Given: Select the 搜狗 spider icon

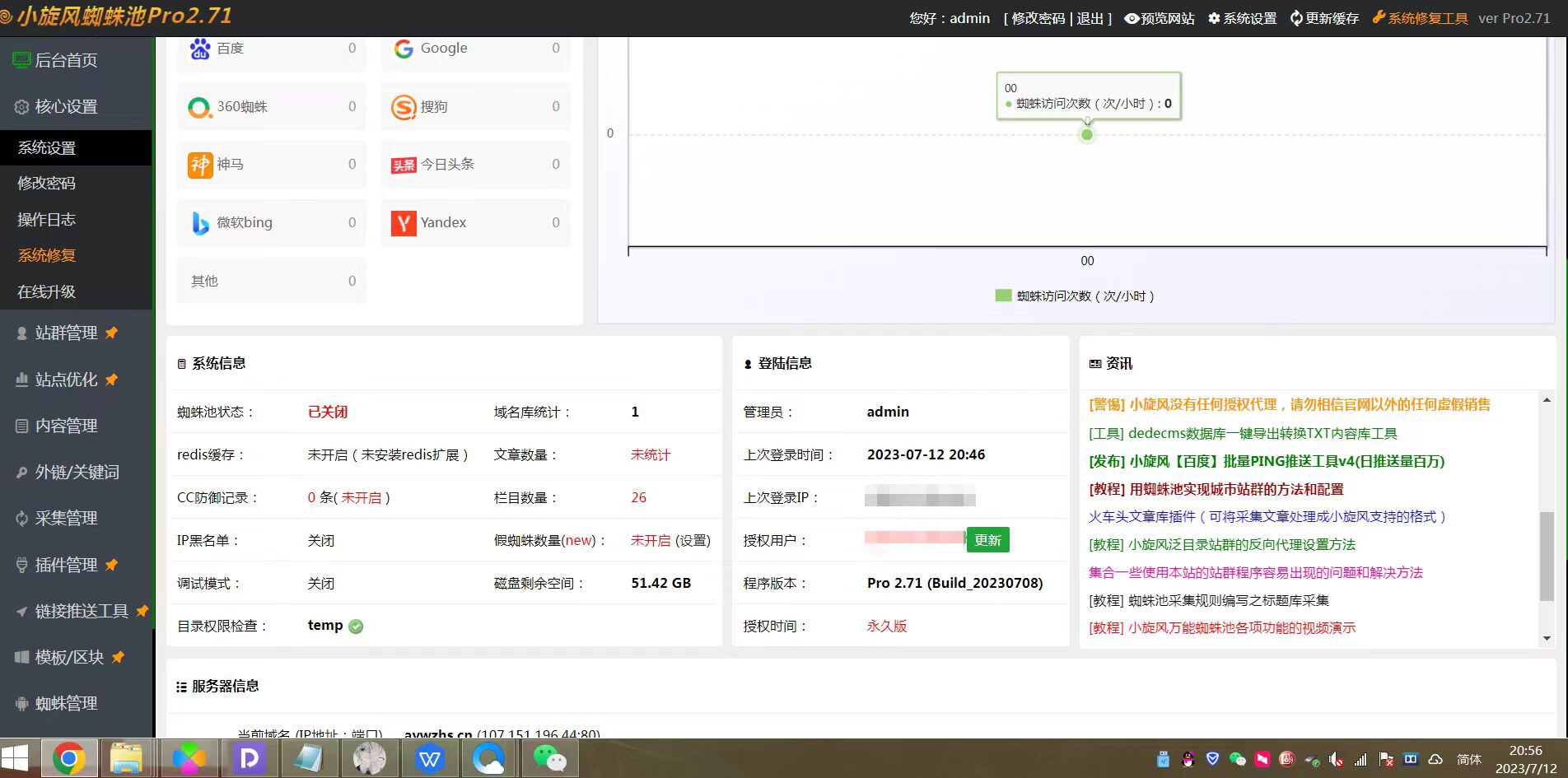Looking at the screenshot, I should tap(403, 107).
